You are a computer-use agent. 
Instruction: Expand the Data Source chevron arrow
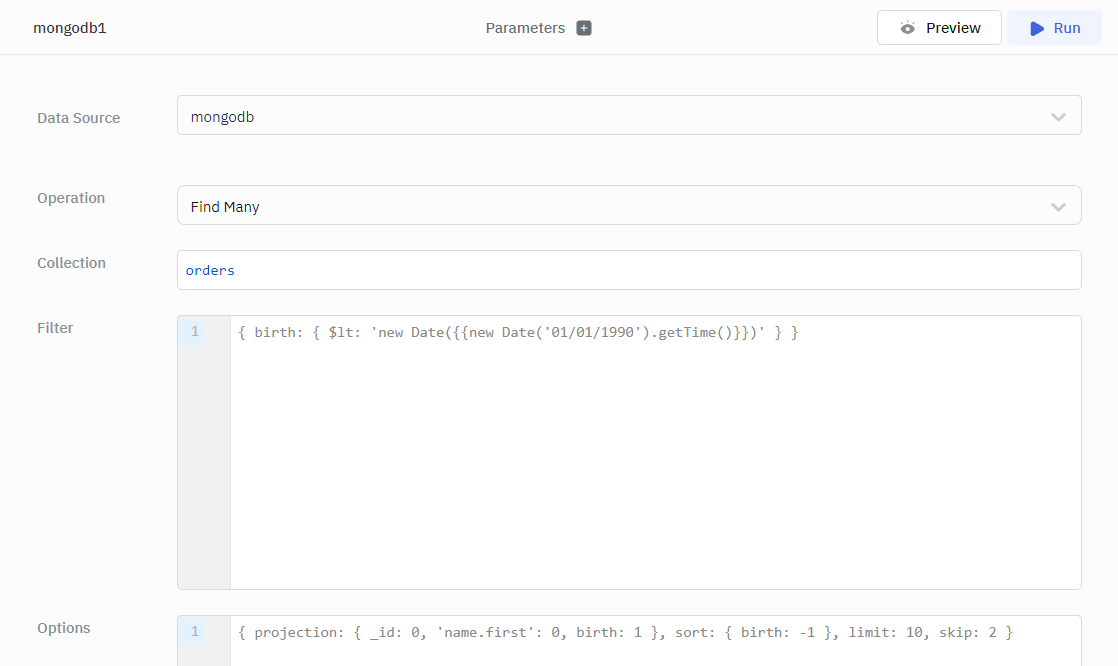coord(1058,117)
